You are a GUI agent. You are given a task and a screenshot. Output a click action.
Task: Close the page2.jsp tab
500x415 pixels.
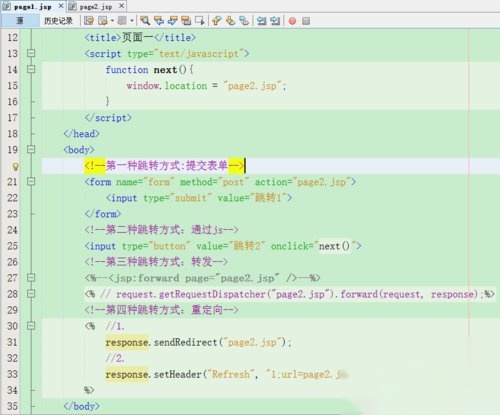122,6
